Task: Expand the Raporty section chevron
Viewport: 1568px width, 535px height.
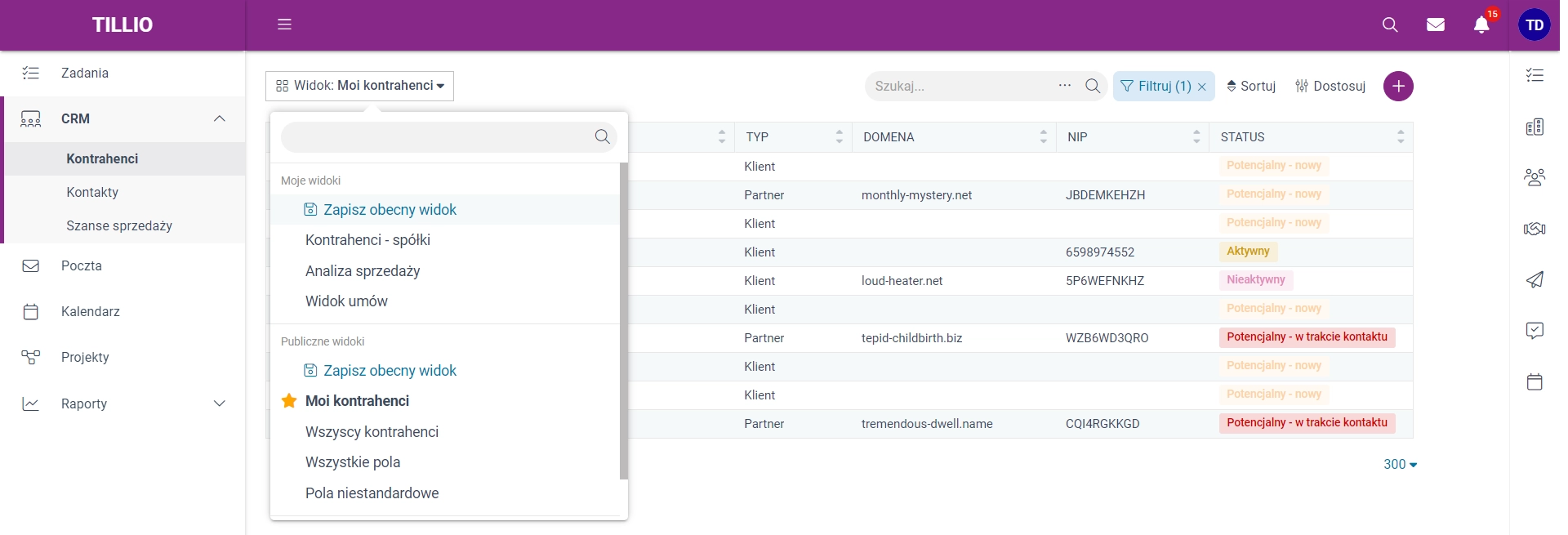Action: 219,403
